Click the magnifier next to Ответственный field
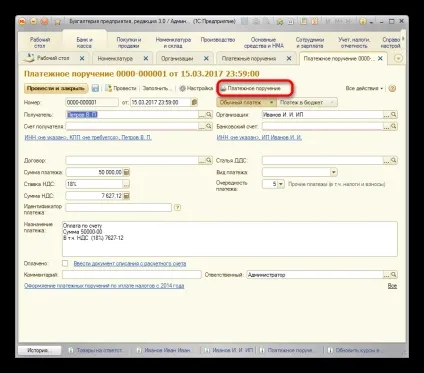The height and width of the screenshot is (373, 424). [x=394, y=275]
